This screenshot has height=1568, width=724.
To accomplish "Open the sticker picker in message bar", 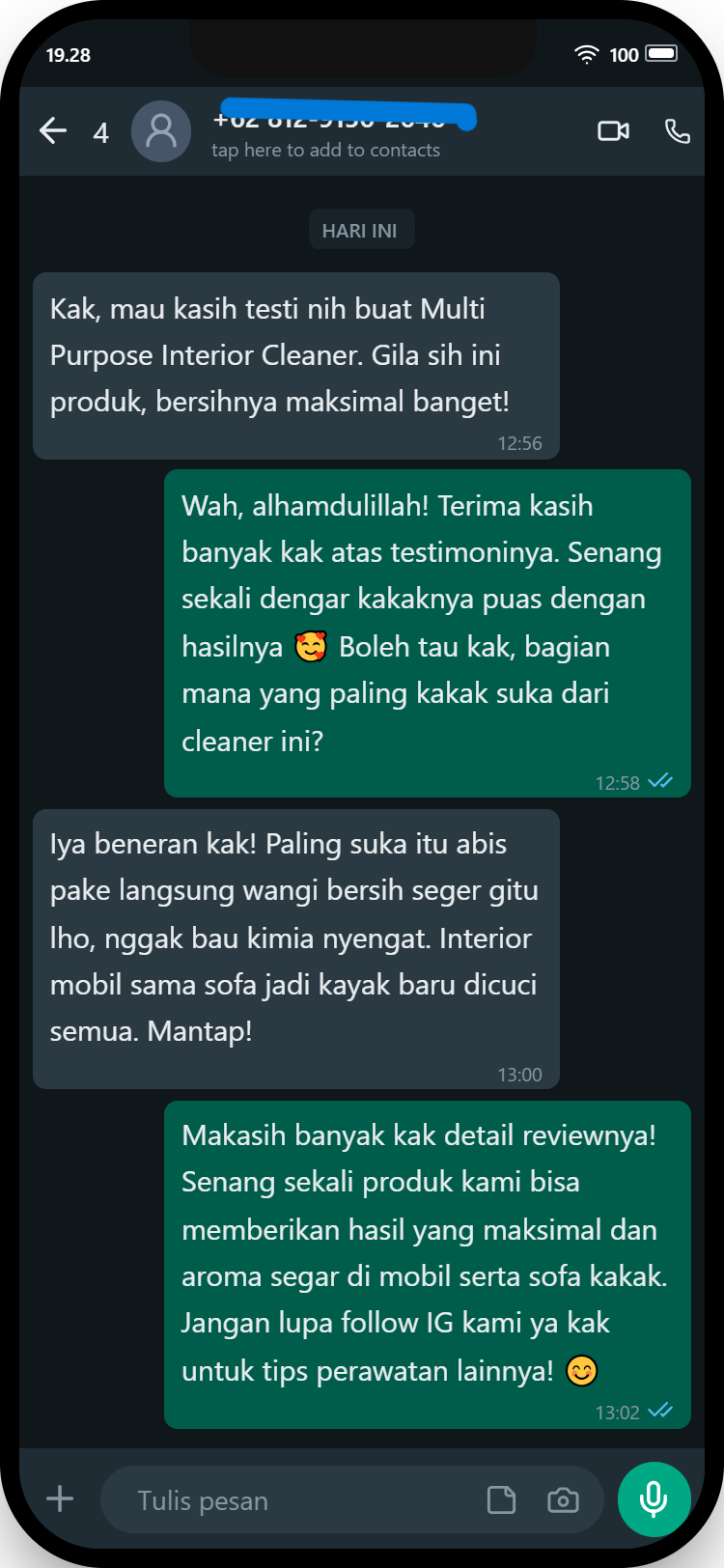I will click(501, 1499).
